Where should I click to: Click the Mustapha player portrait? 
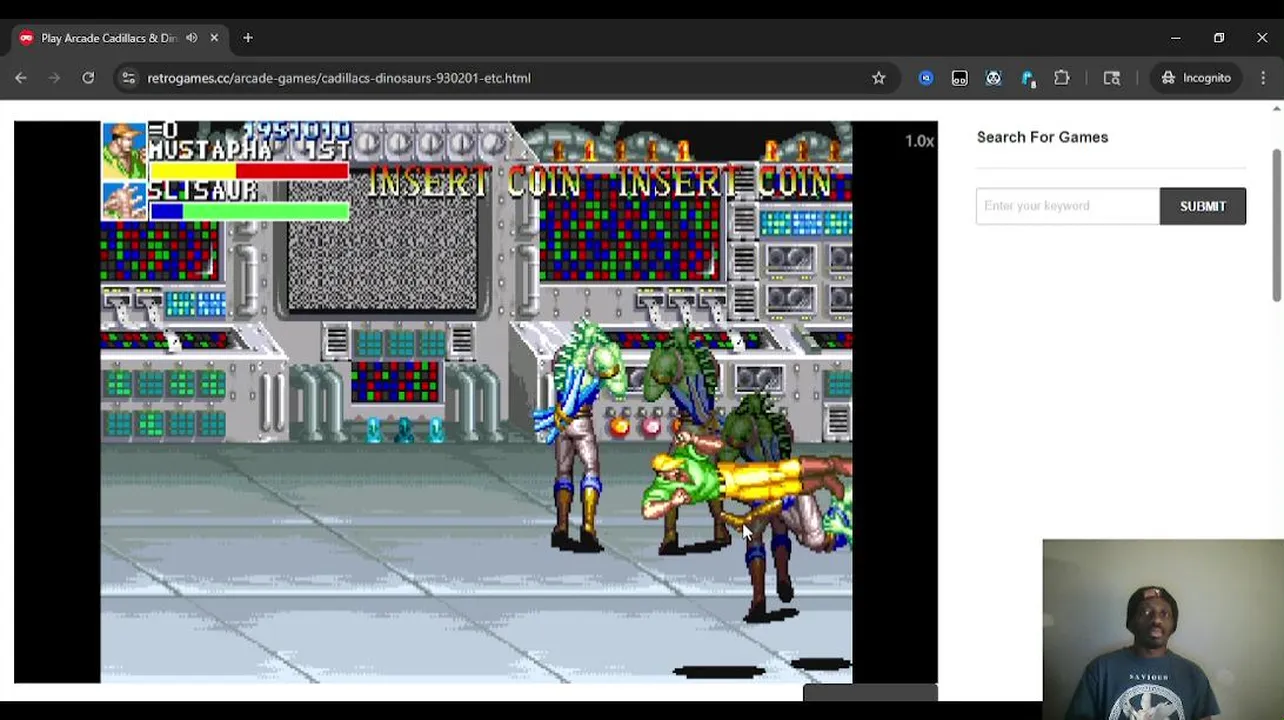[124, 151]
